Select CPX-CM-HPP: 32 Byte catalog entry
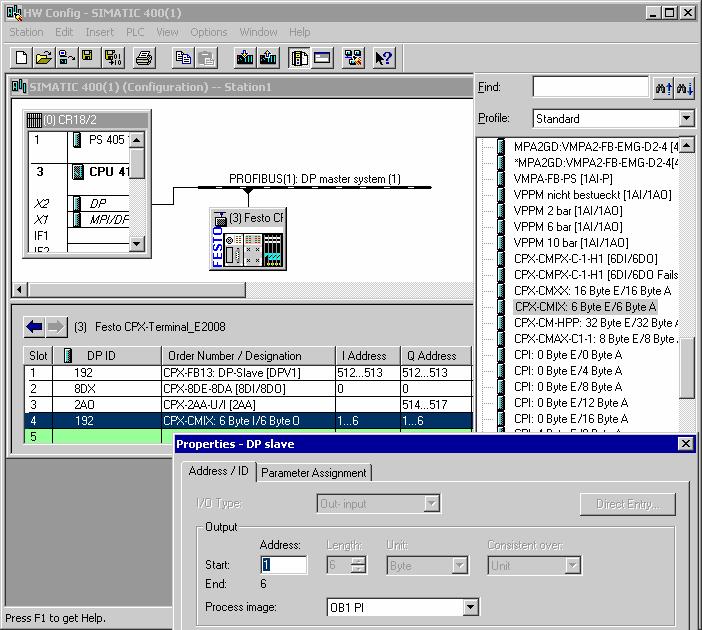Viewport: 702px width, 630px height. click(x=596, y=323)
